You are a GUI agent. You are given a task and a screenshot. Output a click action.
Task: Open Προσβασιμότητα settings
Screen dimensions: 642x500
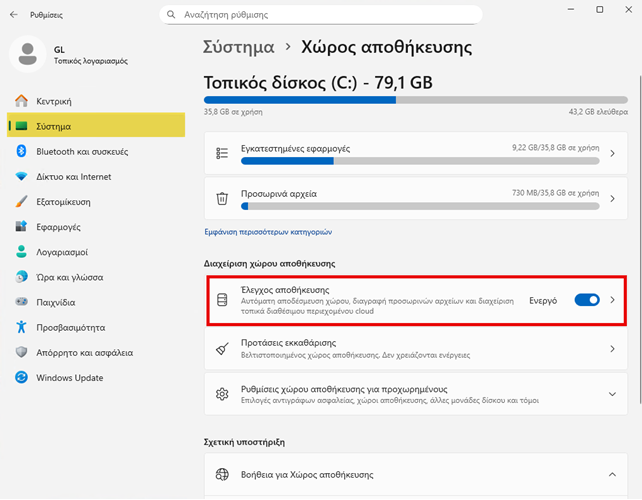tap(96, 327)
